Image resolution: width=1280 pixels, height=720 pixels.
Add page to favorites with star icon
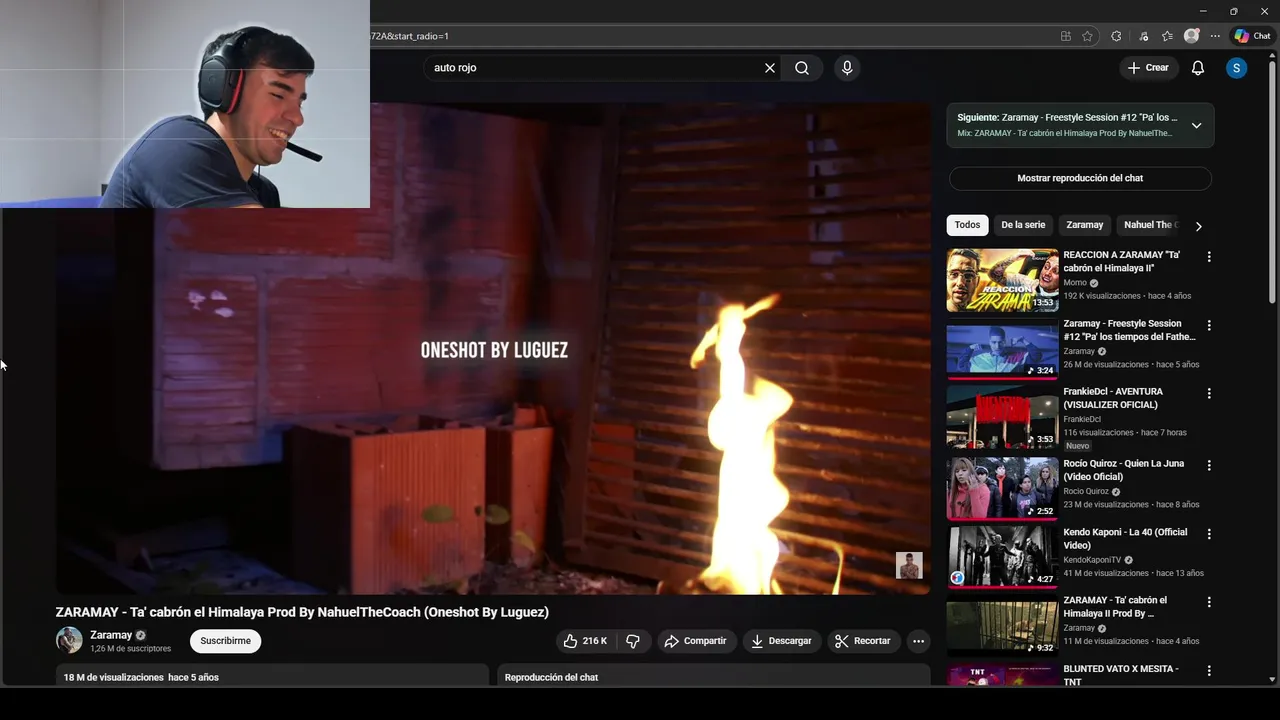1087,36
